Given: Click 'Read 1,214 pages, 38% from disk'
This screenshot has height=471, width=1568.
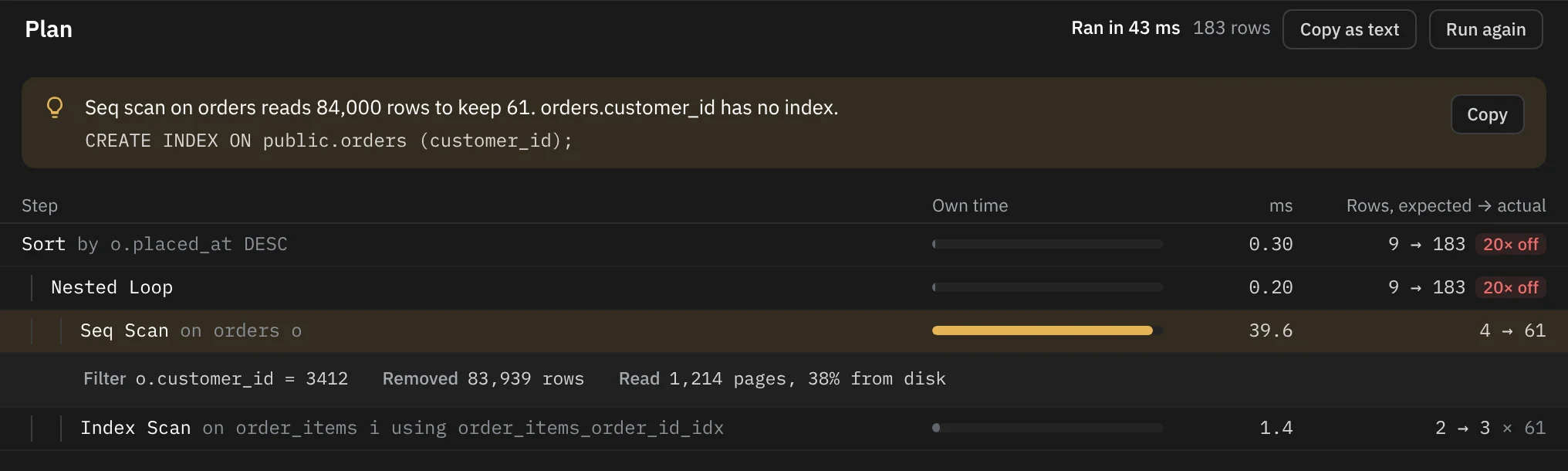Looking at the screenshot, I should (x=782, y=379).
